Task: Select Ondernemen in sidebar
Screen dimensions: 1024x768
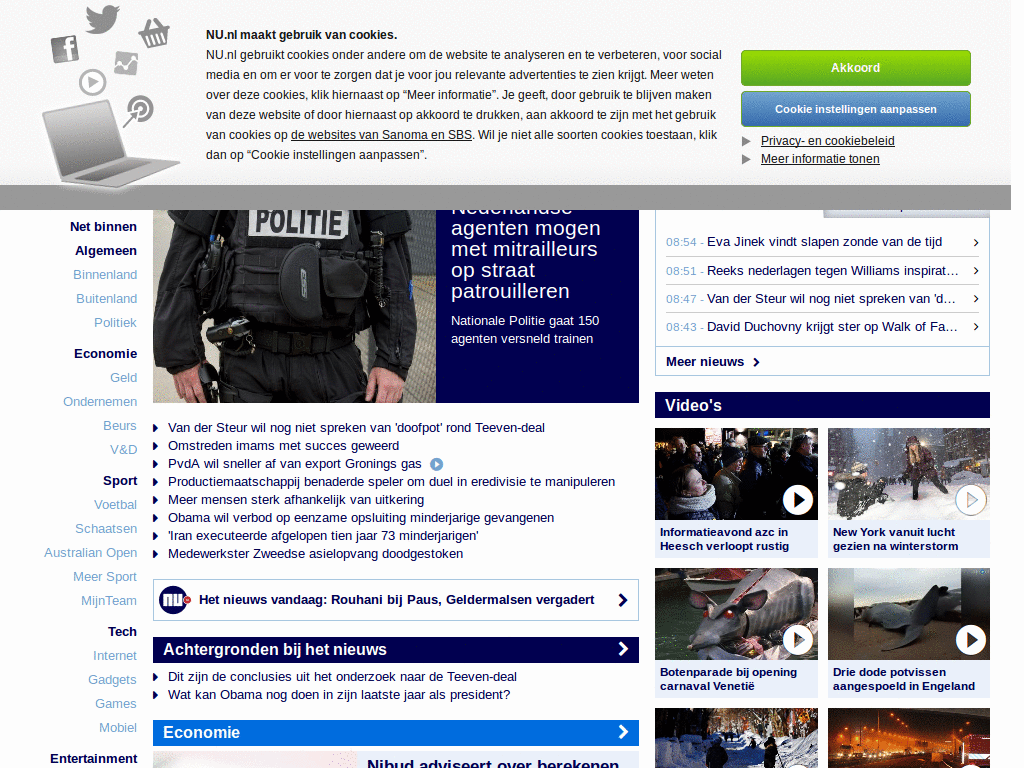Action: tap(100, 402)
